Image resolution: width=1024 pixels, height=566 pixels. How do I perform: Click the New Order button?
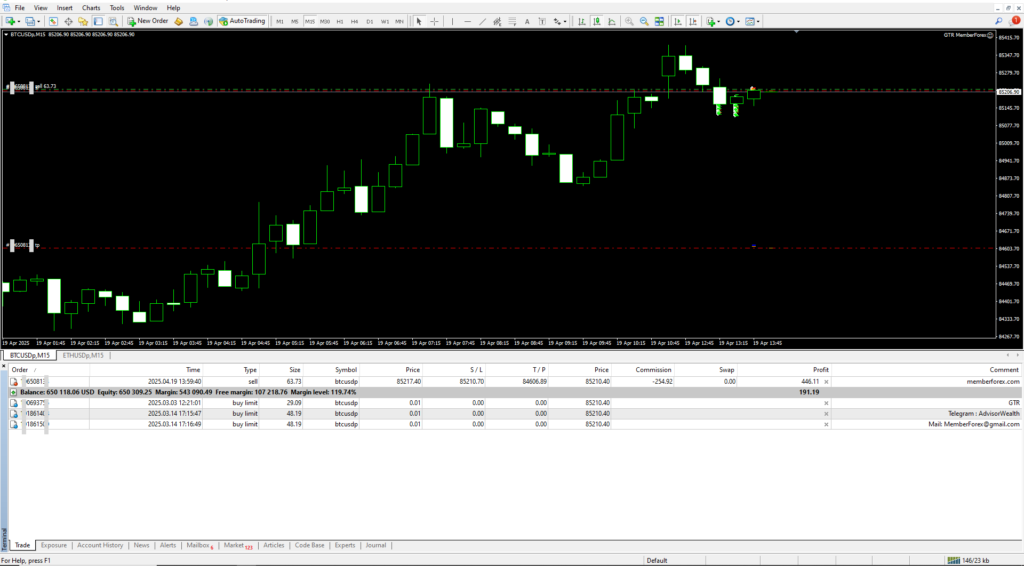tap(147, 21)
